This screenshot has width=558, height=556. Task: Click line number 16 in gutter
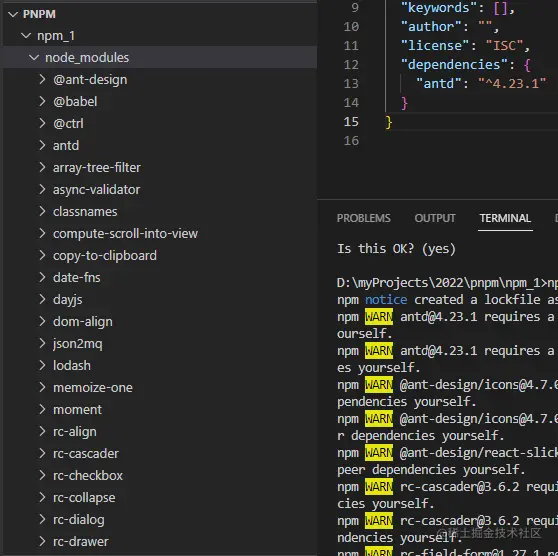point(351,141)
